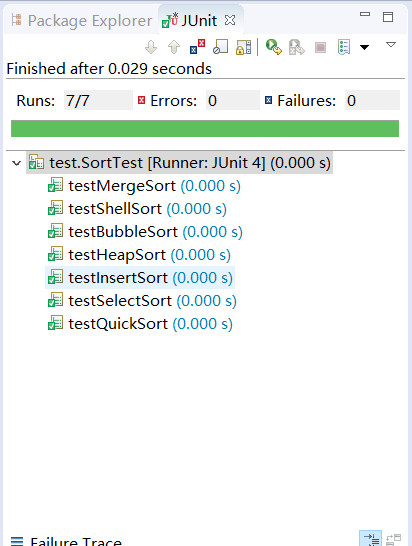412x546 pixels.
Task: Rerun test with failures first
Action: click(x=297, y=47)
